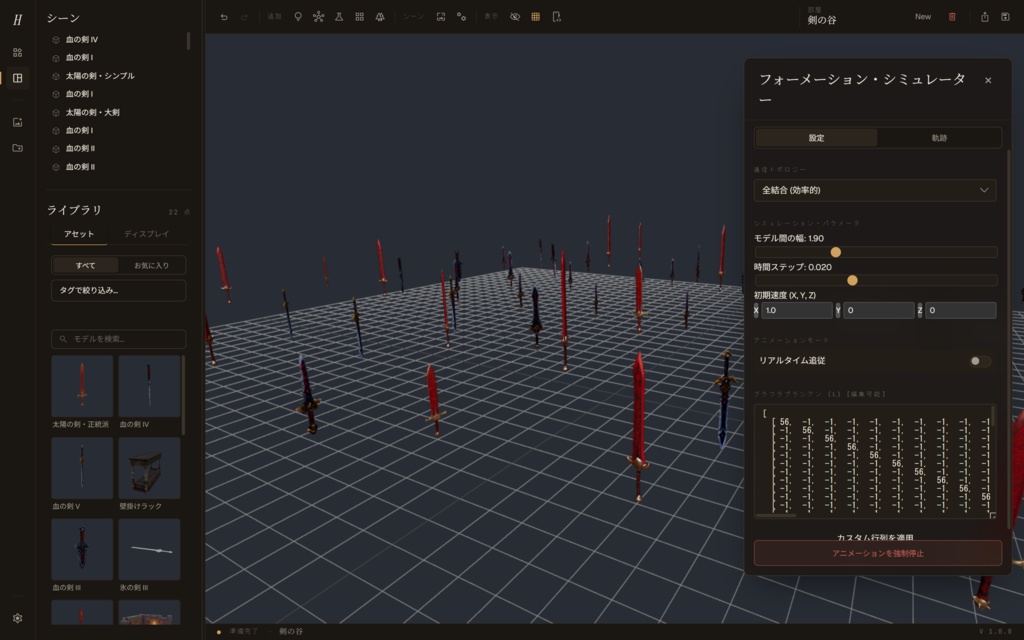This screenshot has height=640, width=1024.
Task: Select the 血の剣 V thumbnail
Action: (82, 468)
